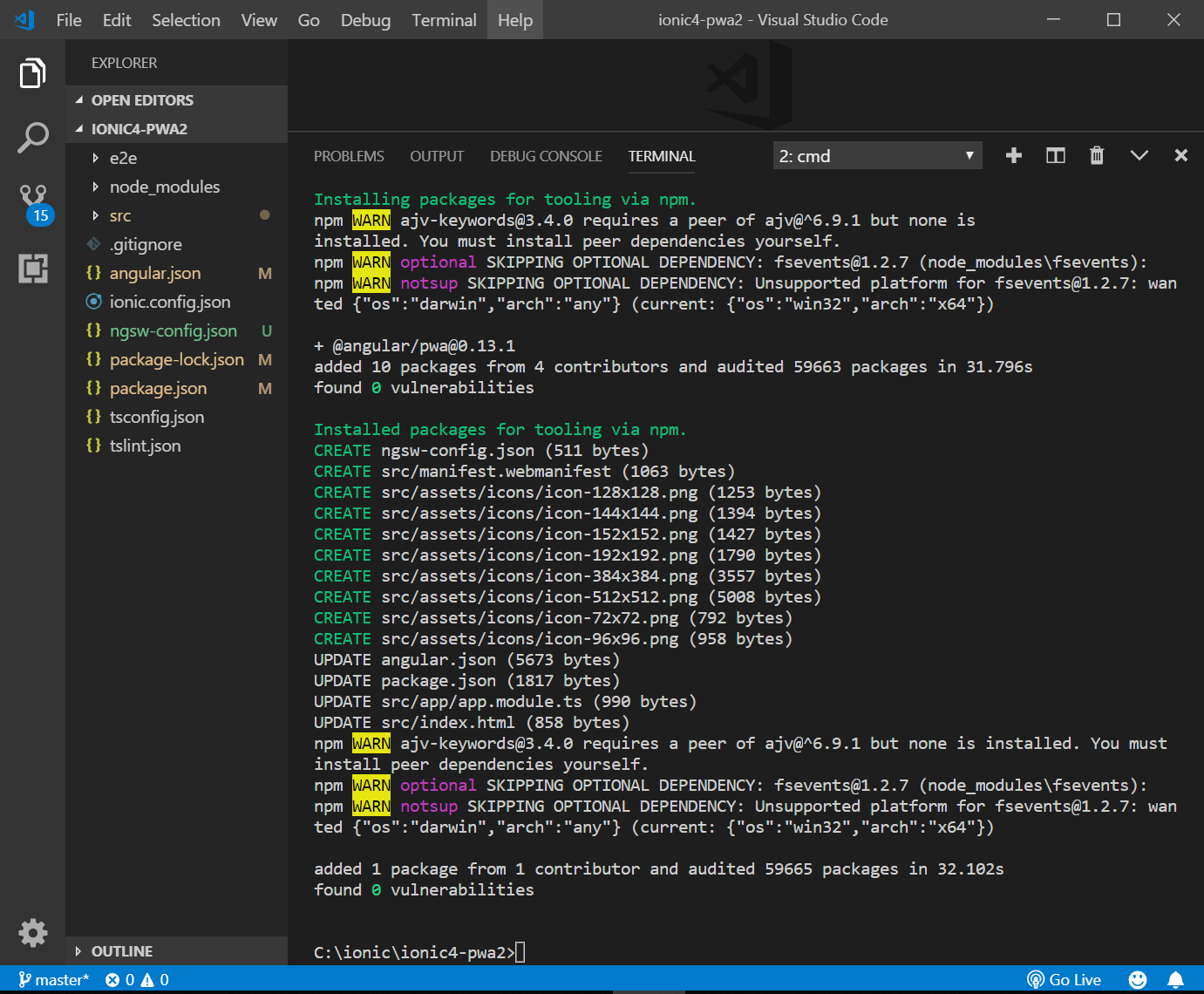The height and width of the screenshot is (994, 1204).
Task: Open the Edit menu
Action: point(117,20)
